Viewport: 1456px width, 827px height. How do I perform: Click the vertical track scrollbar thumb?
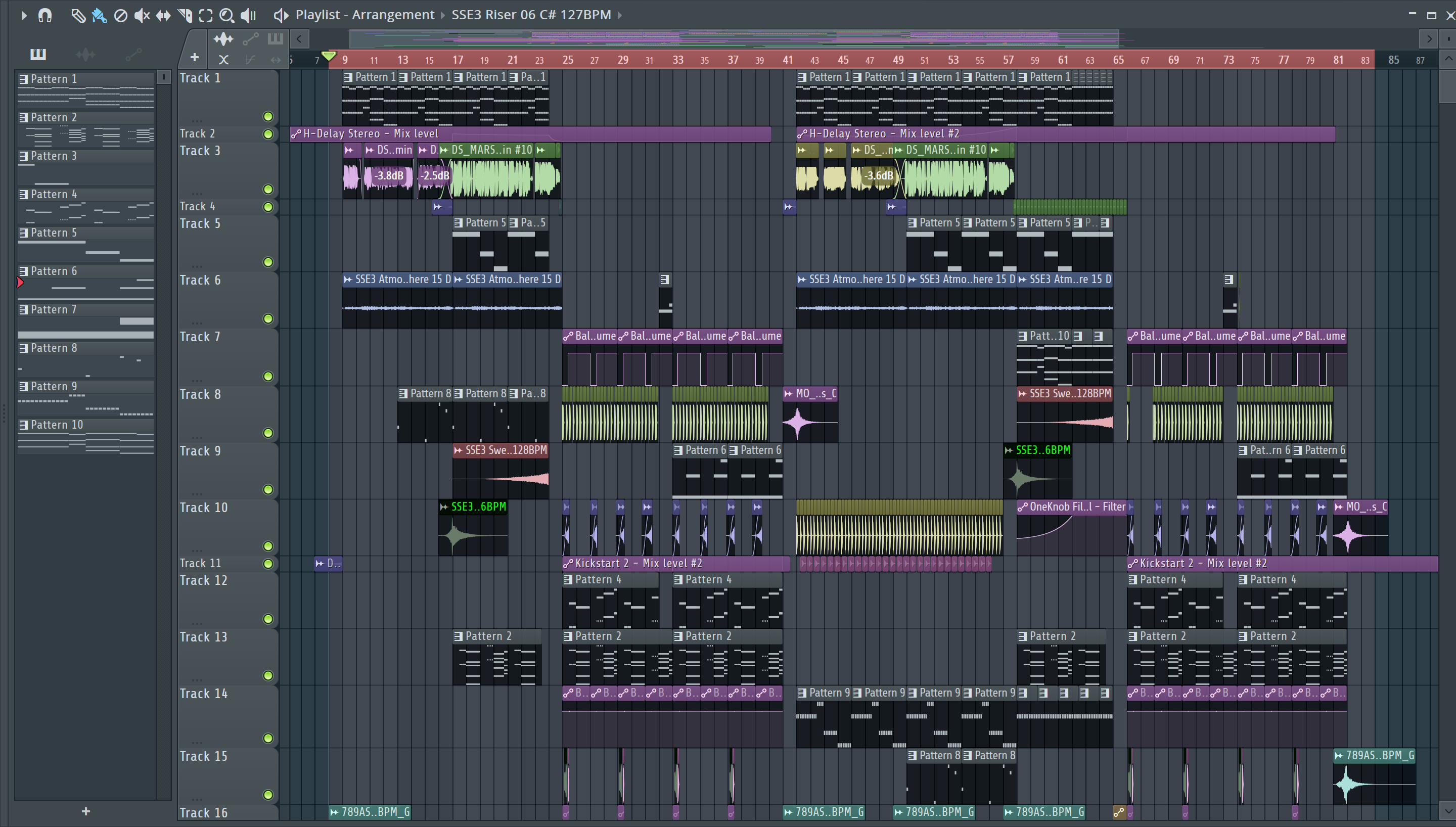pos(1447,86)
